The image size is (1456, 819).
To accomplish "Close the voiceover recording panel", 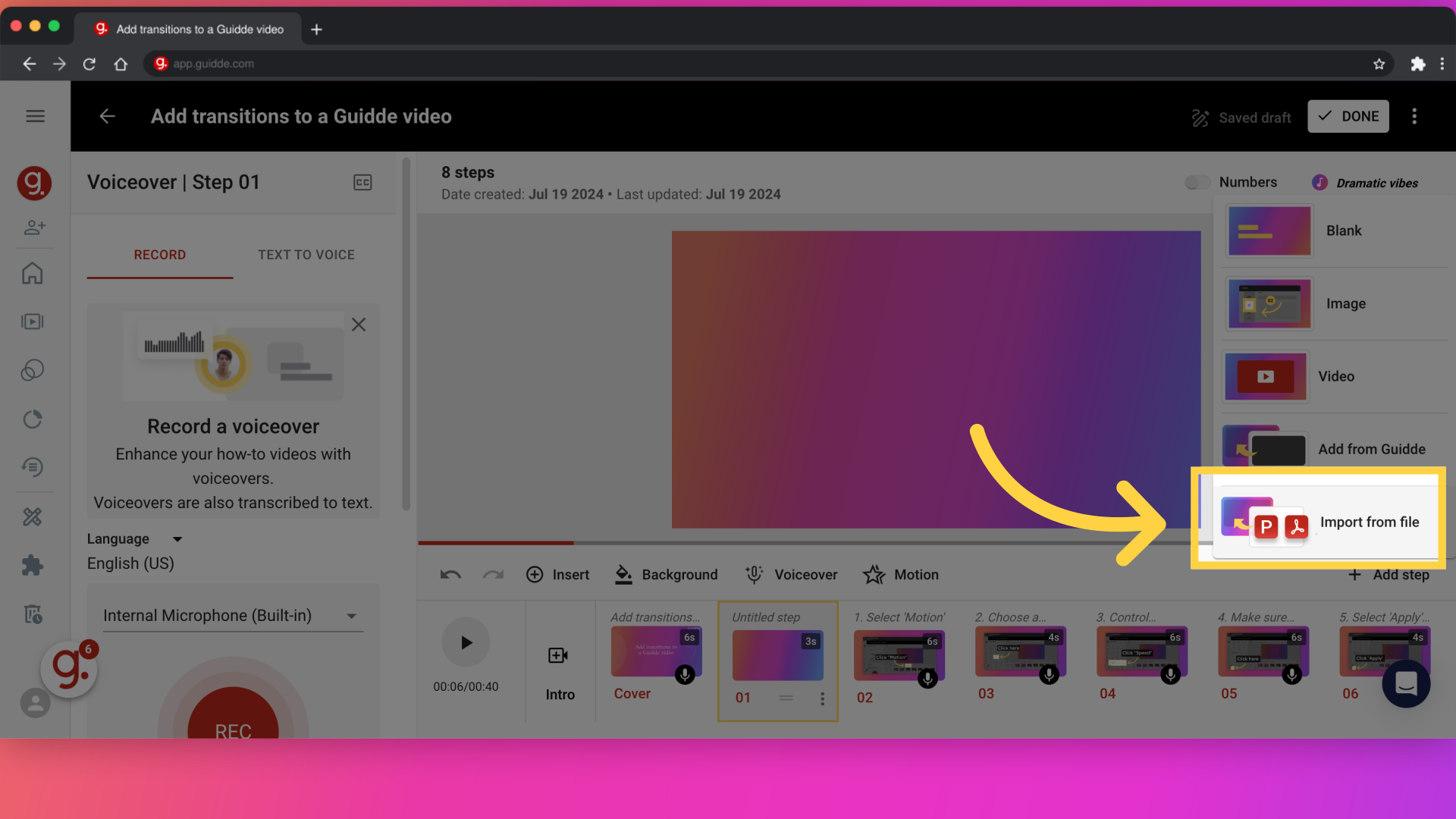I will point(358,324).
